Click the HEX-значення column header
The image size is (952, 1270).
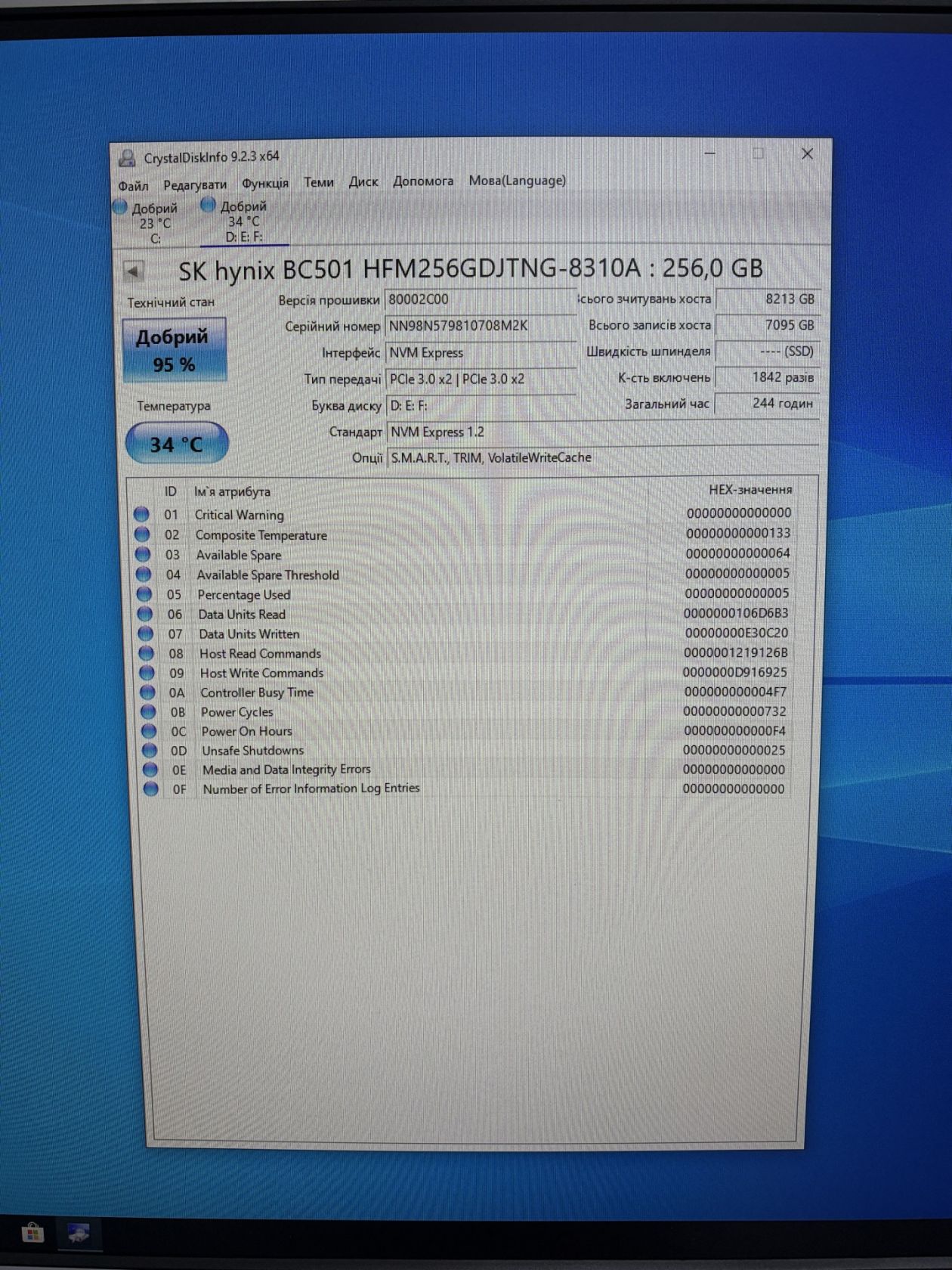[x=750, y=490]
